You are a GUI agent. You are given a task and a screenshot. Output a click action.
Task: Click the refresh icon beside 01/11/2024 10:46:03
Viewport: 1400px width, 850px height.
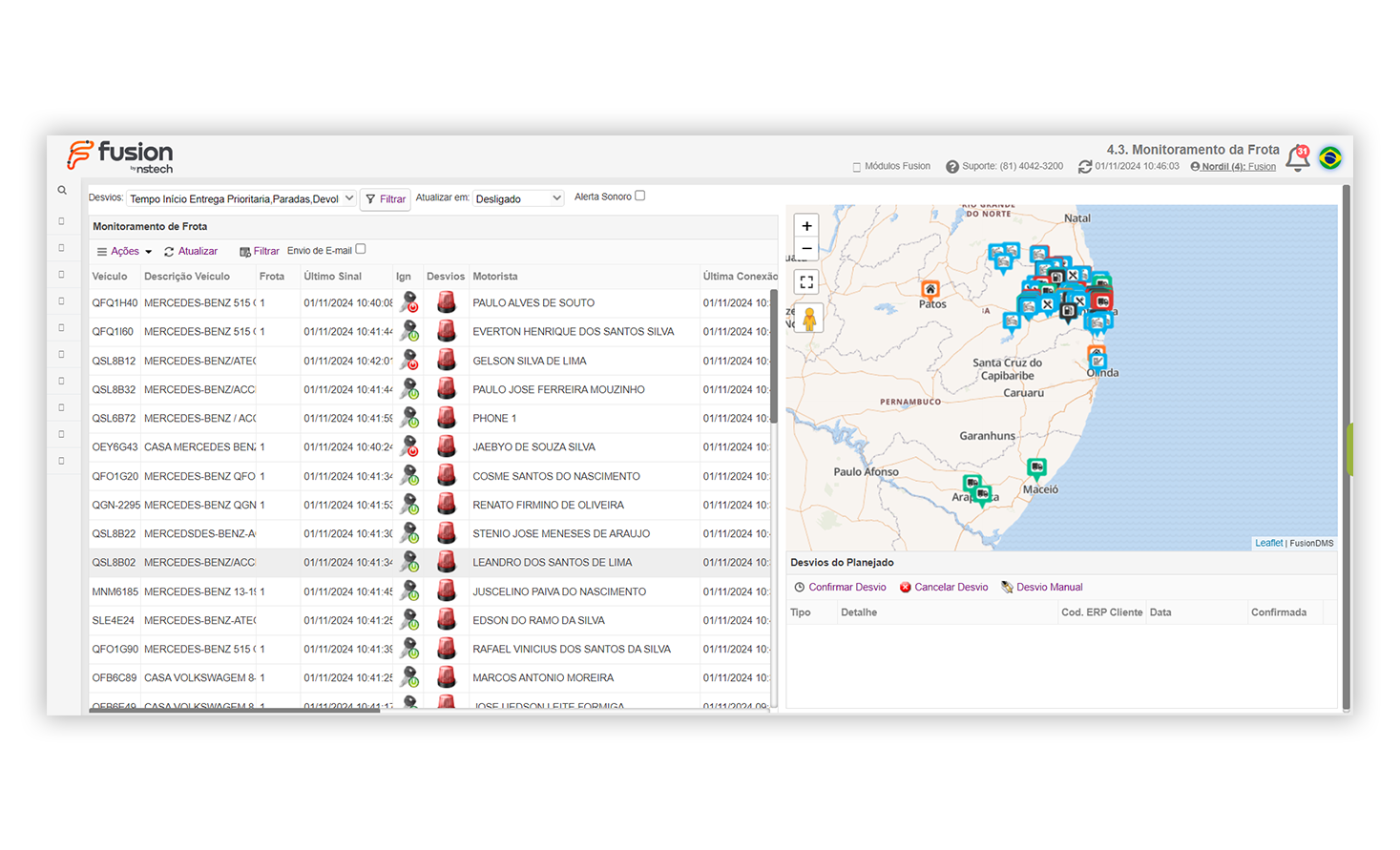tap(1085, 167)
